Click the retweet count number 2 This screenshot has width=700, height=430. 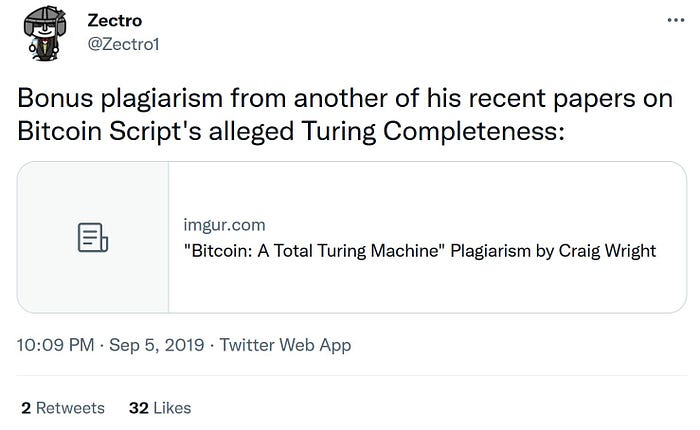[26, 408]
